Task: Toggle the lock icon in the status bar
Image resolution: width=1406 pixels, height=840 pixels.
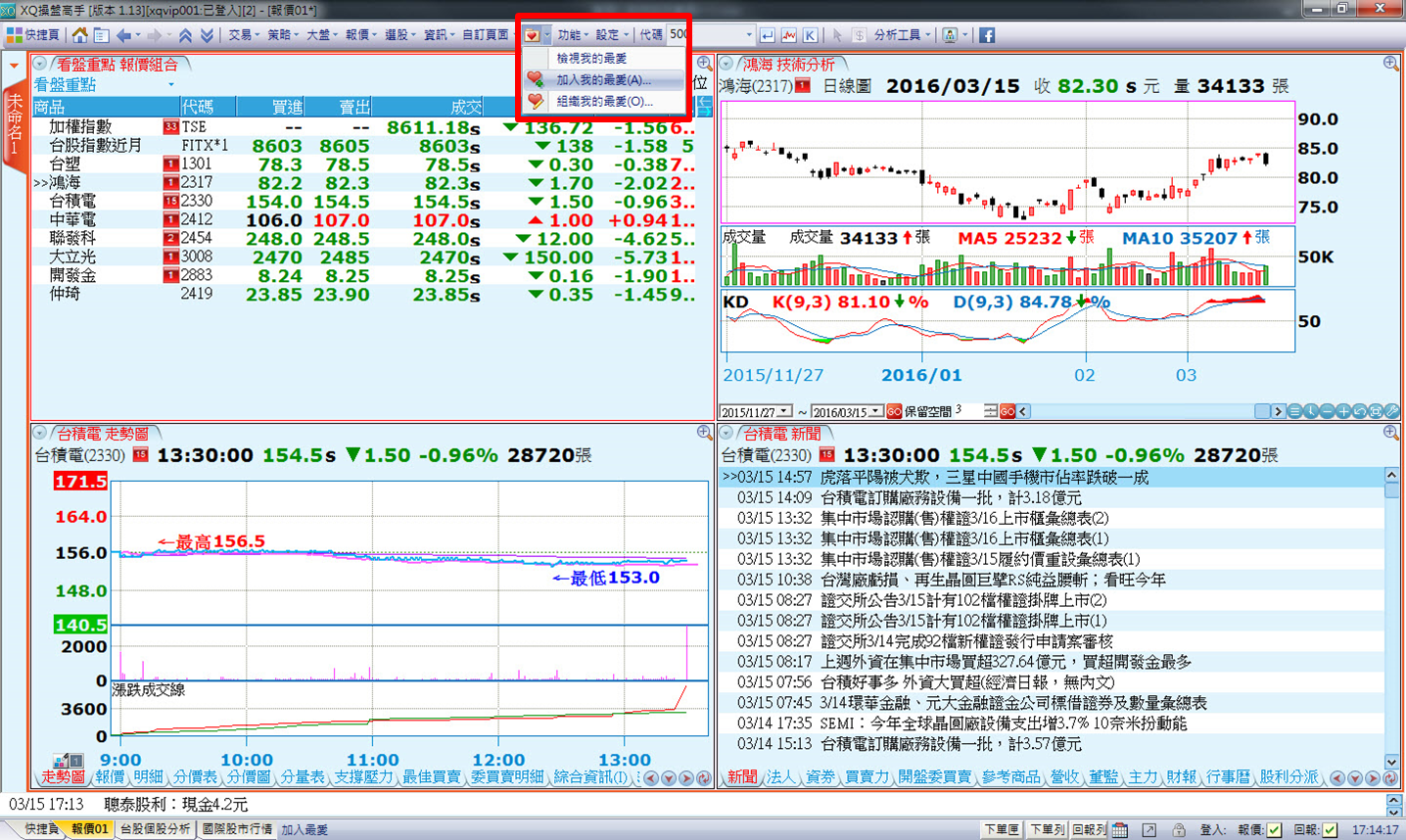Action: pos(1179,830)
